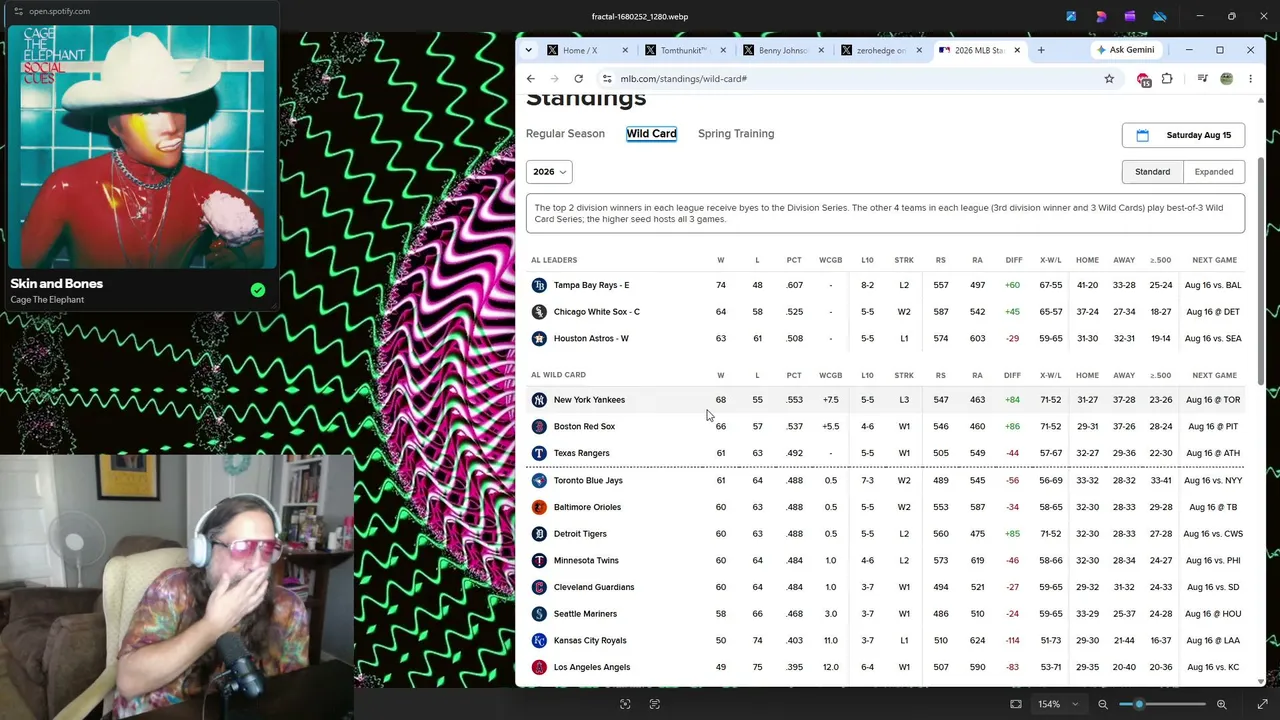
Task: Switch to the Tomthunkit tab
Action: click(679, 50)
